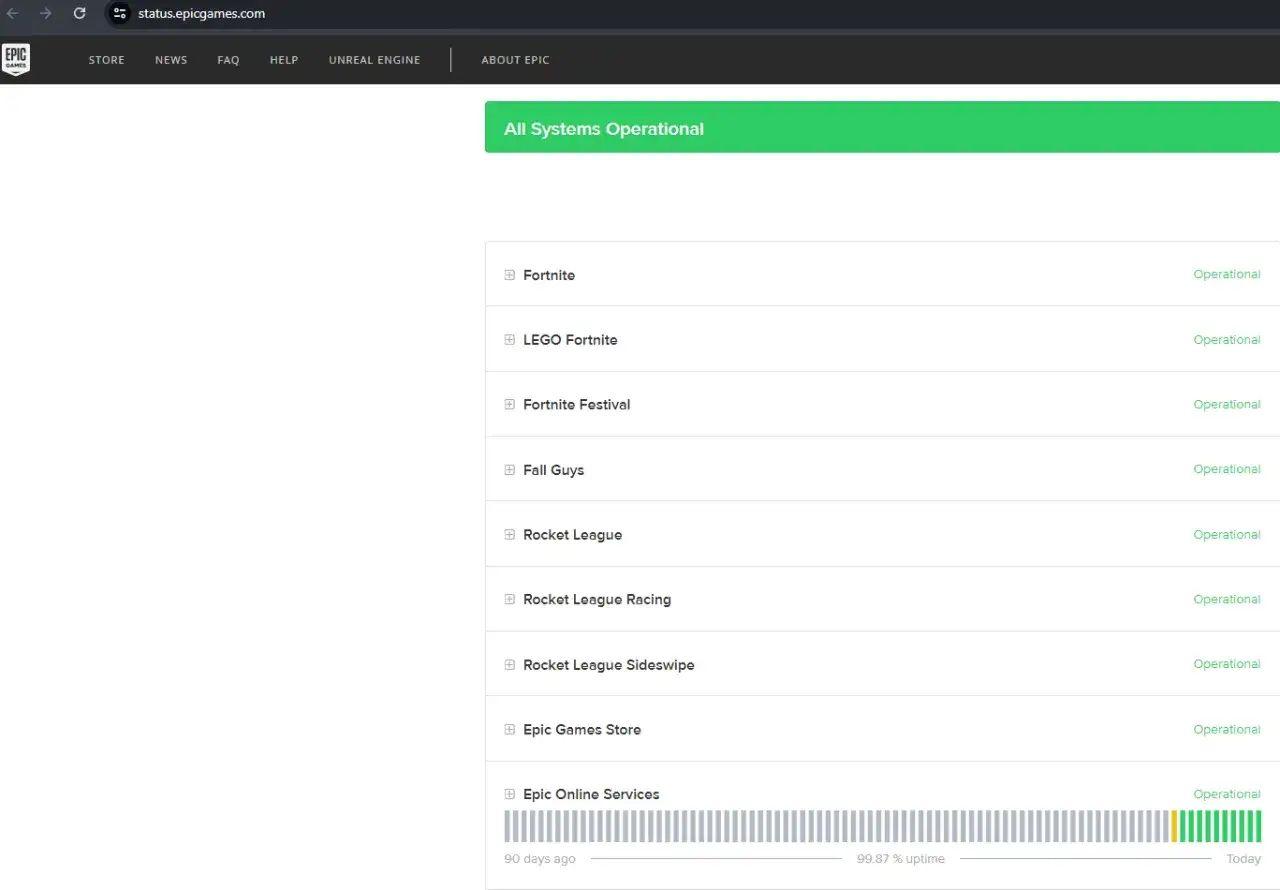The height and width of the screenshot is (890, 1280).
Task: Click the Operational status for Fortnite
Action: pos(1227,275)
